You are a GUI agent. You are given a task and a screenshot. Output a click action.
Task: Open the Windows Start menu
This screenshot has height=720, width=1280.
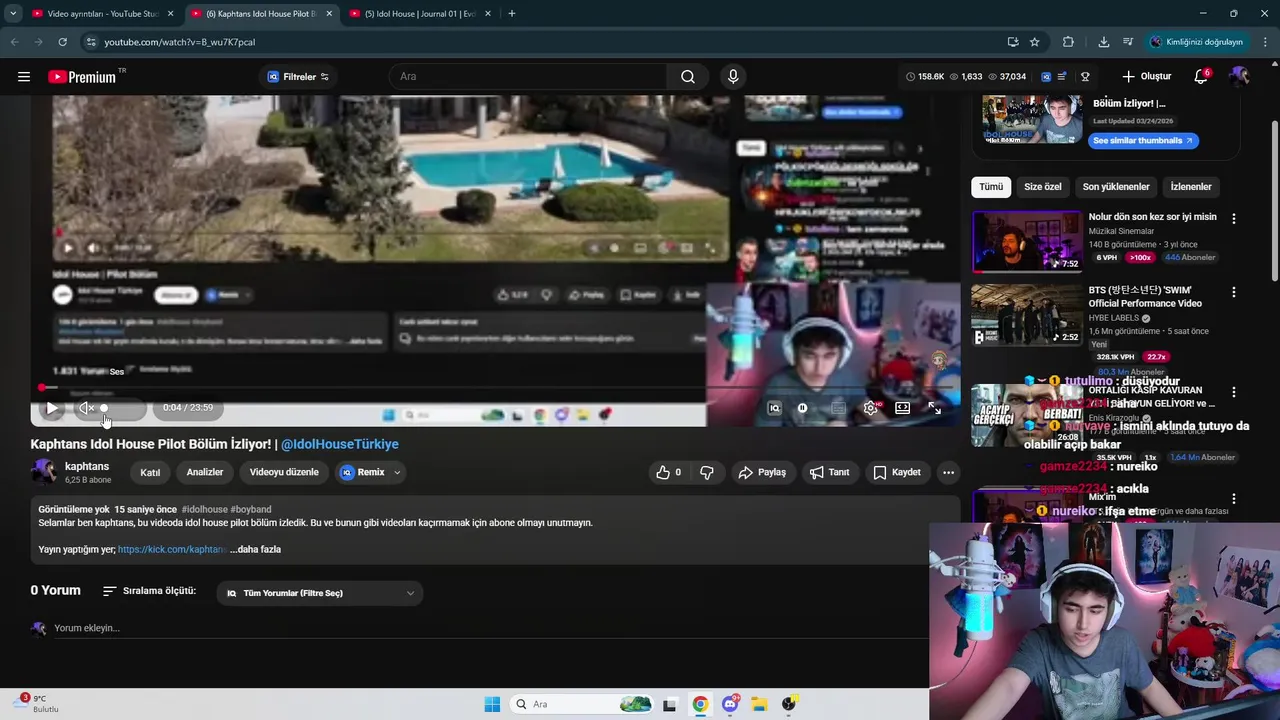[x=492, y=704]
